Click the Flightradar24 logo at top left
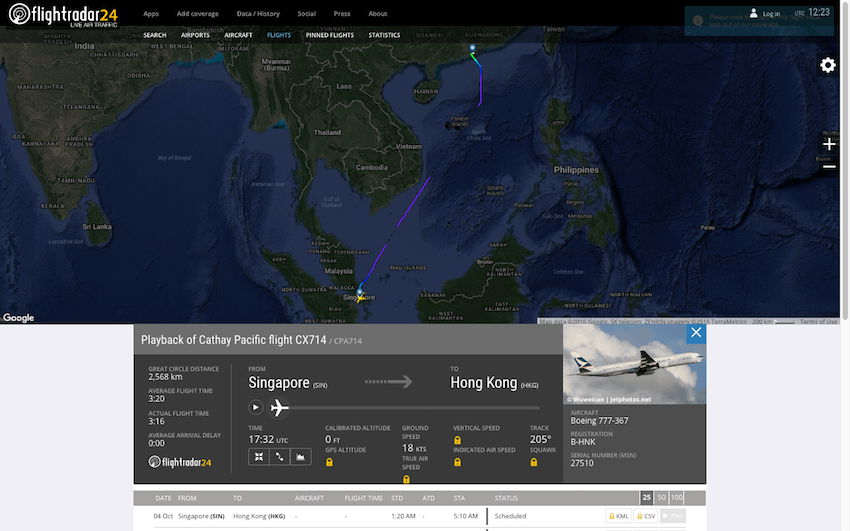Screen dimensions: 850x531 [63, 15]
